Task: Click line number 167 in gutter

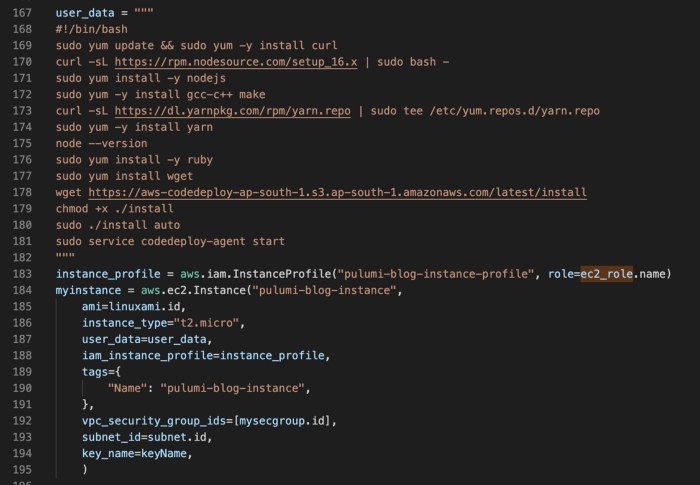Action: click(22, 14)
